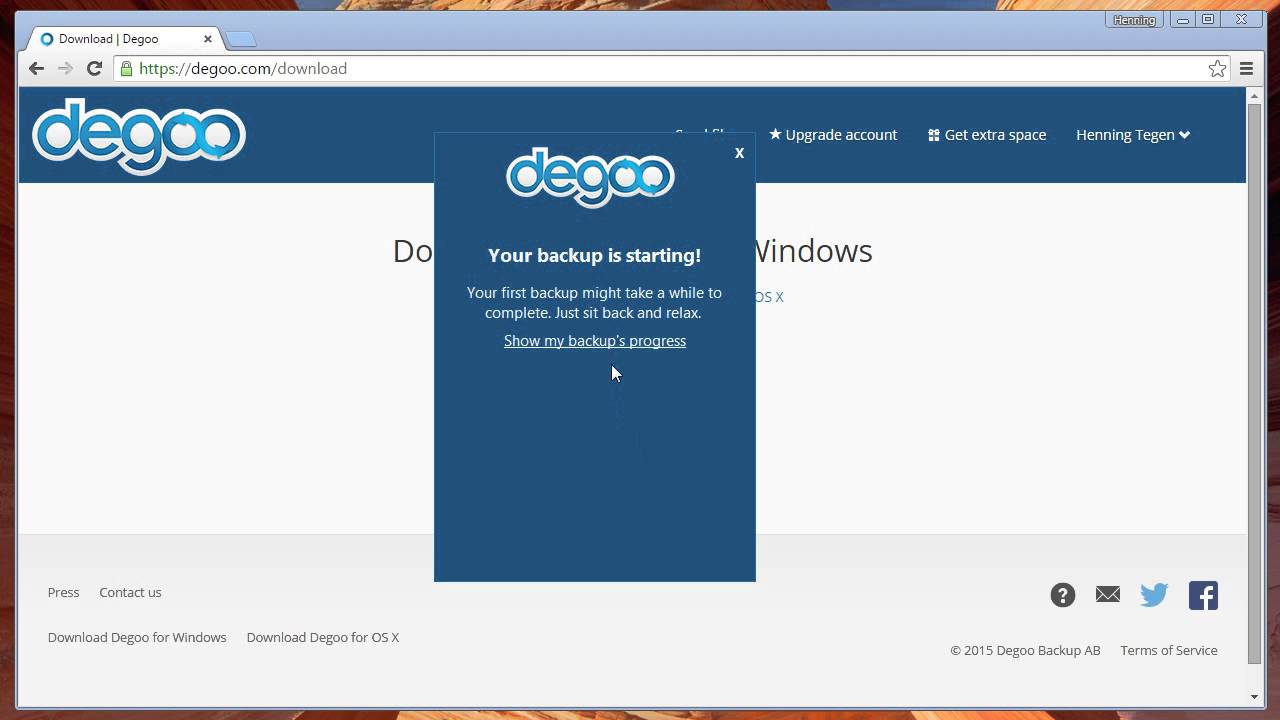Reload the page with refresh icon

point(94,68)
